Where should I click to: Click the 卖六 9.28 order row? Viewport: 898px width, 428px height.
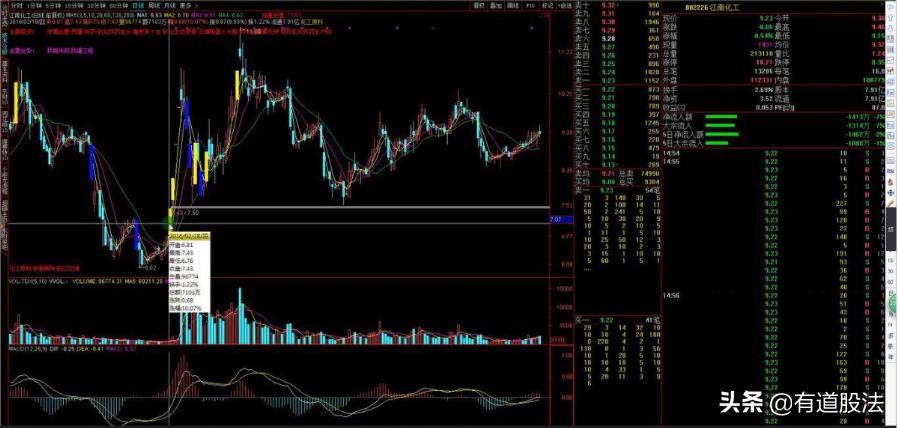pos(616,38)
